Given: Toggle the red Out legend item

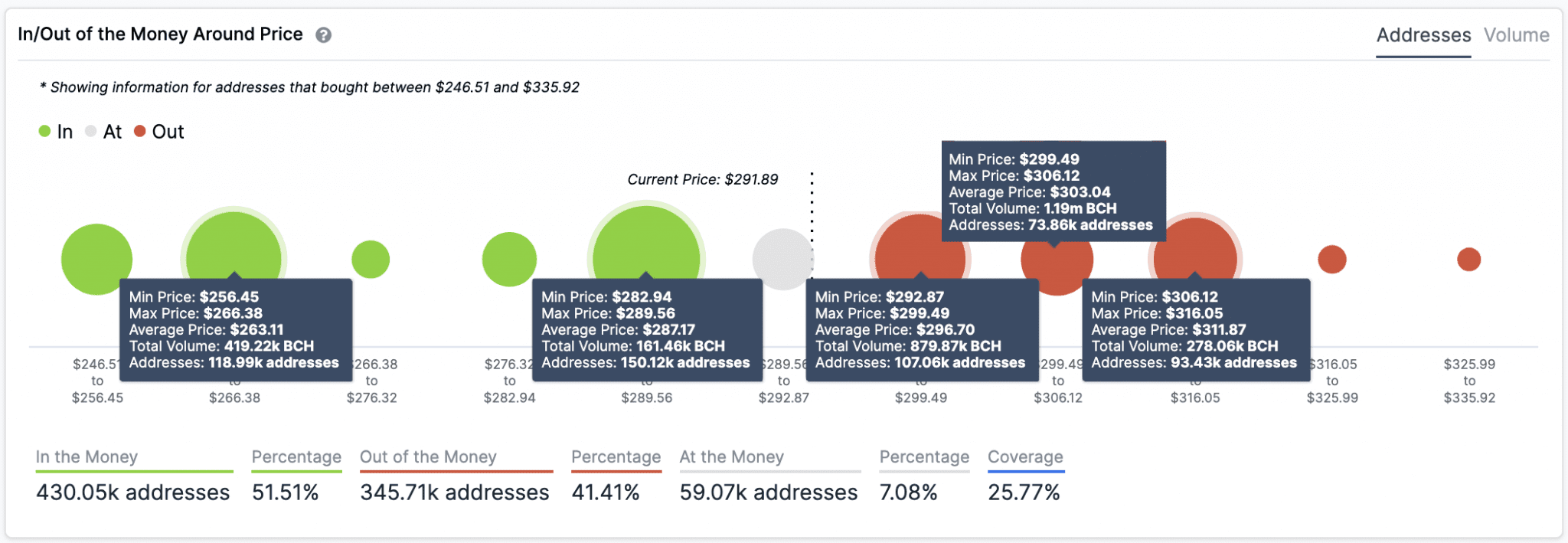Looking at the screenshot, I should 159,132.
